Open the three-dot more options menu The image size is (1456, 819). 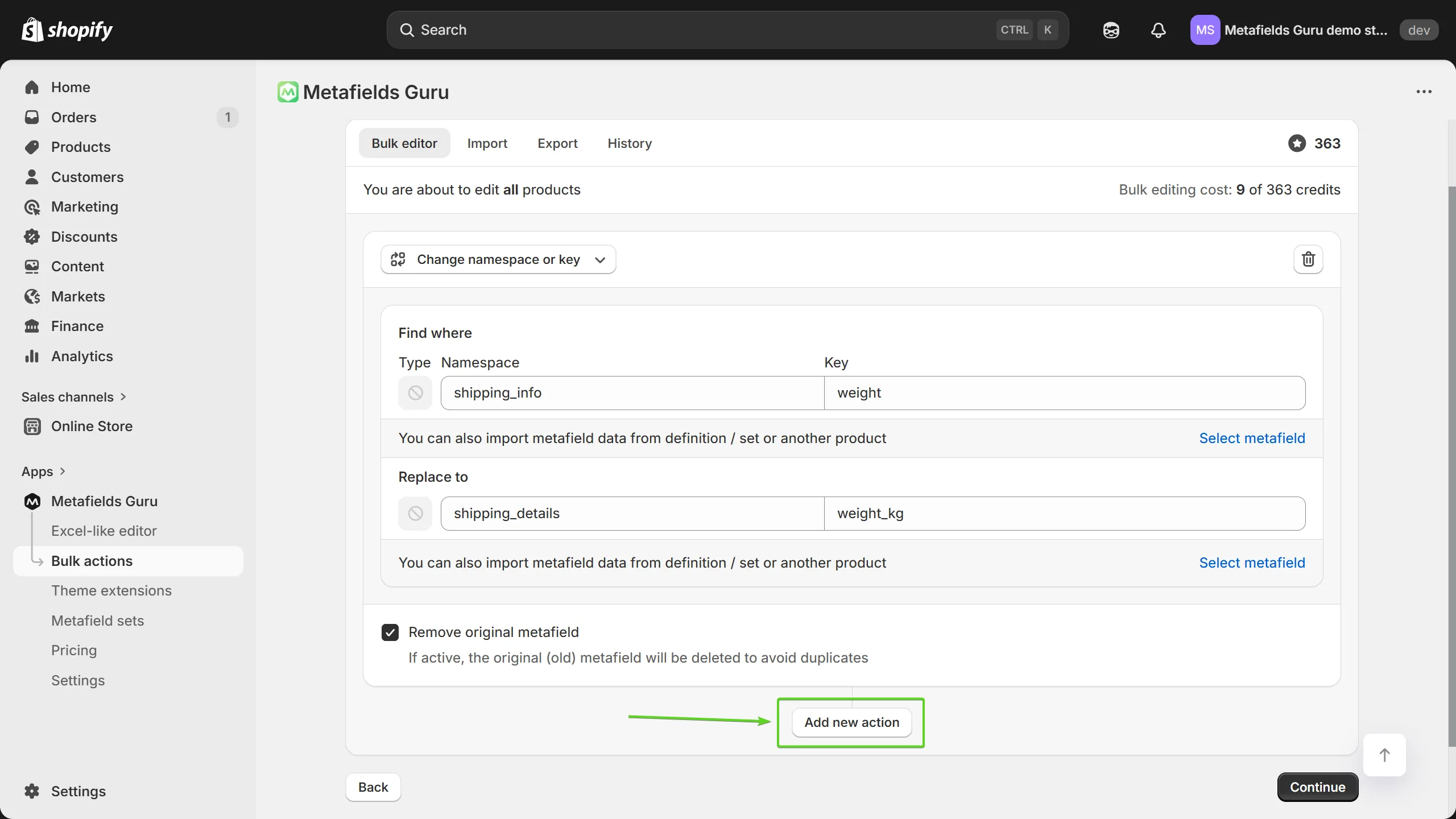1424,92
